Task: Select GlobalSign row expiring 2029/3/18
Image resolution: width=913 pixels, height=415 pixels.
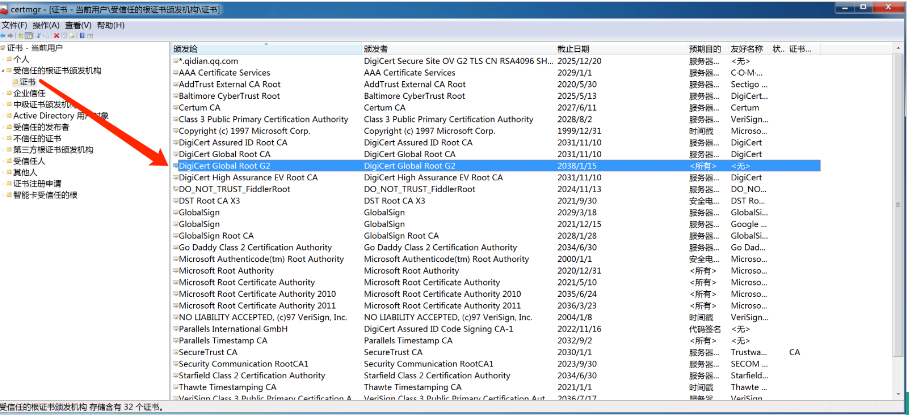Action: [x=496, y=212]
